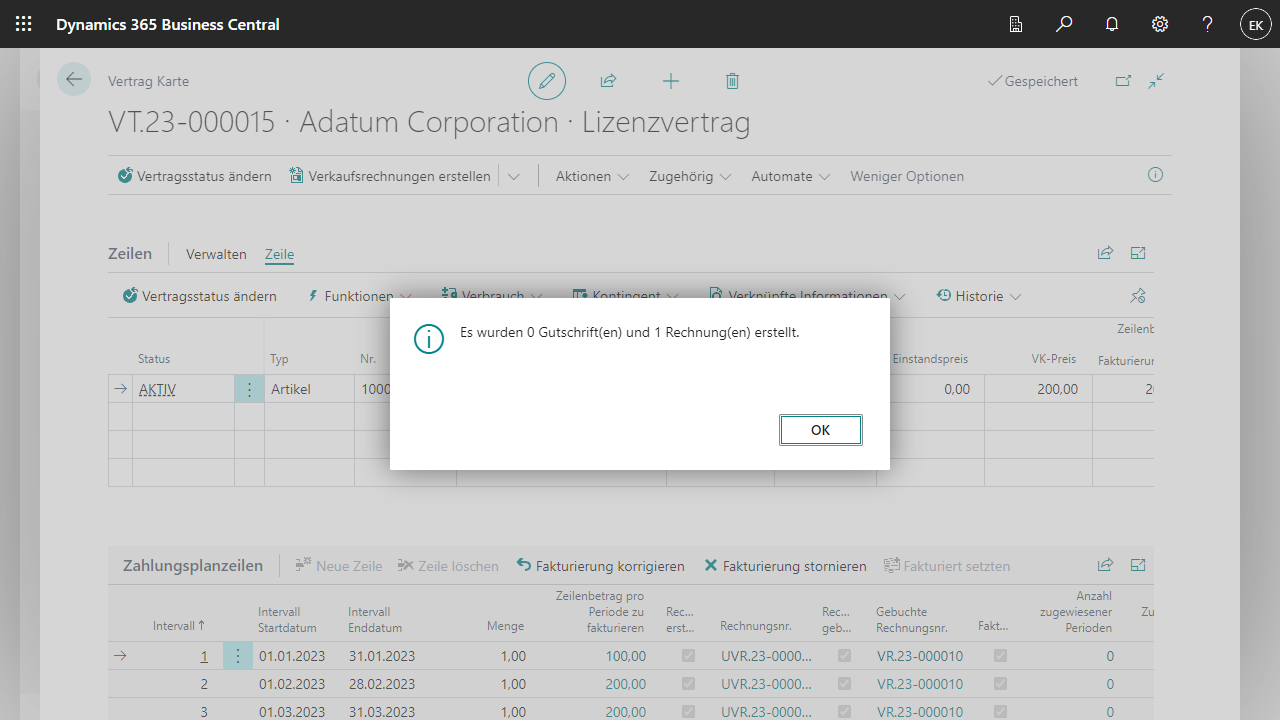
Task: Select the Zeile tab
Action: 279,254
